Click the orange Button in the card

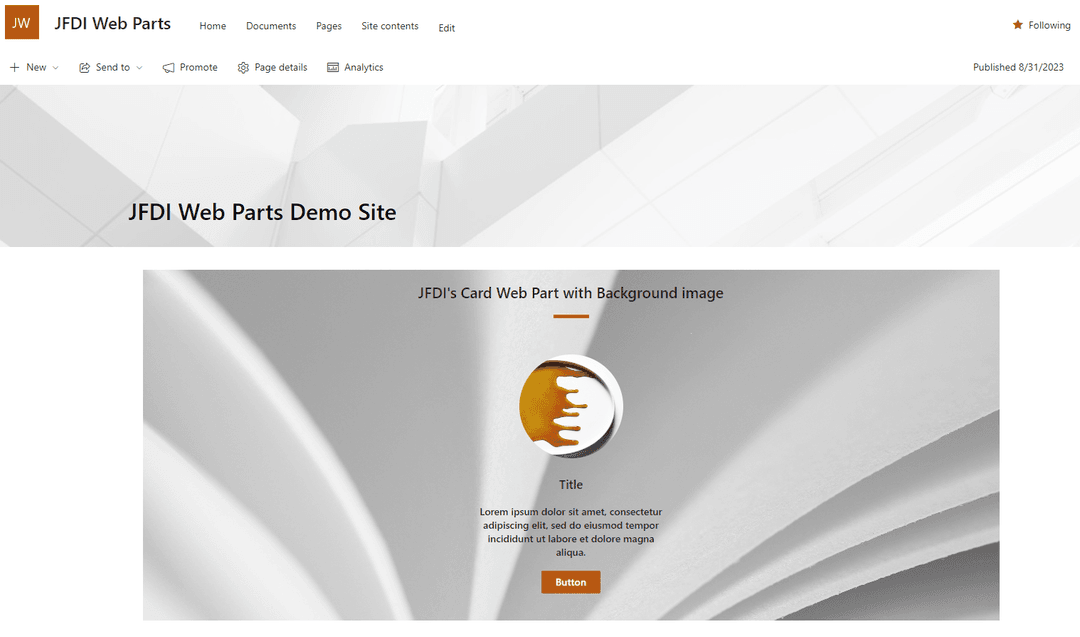(570, 582)
